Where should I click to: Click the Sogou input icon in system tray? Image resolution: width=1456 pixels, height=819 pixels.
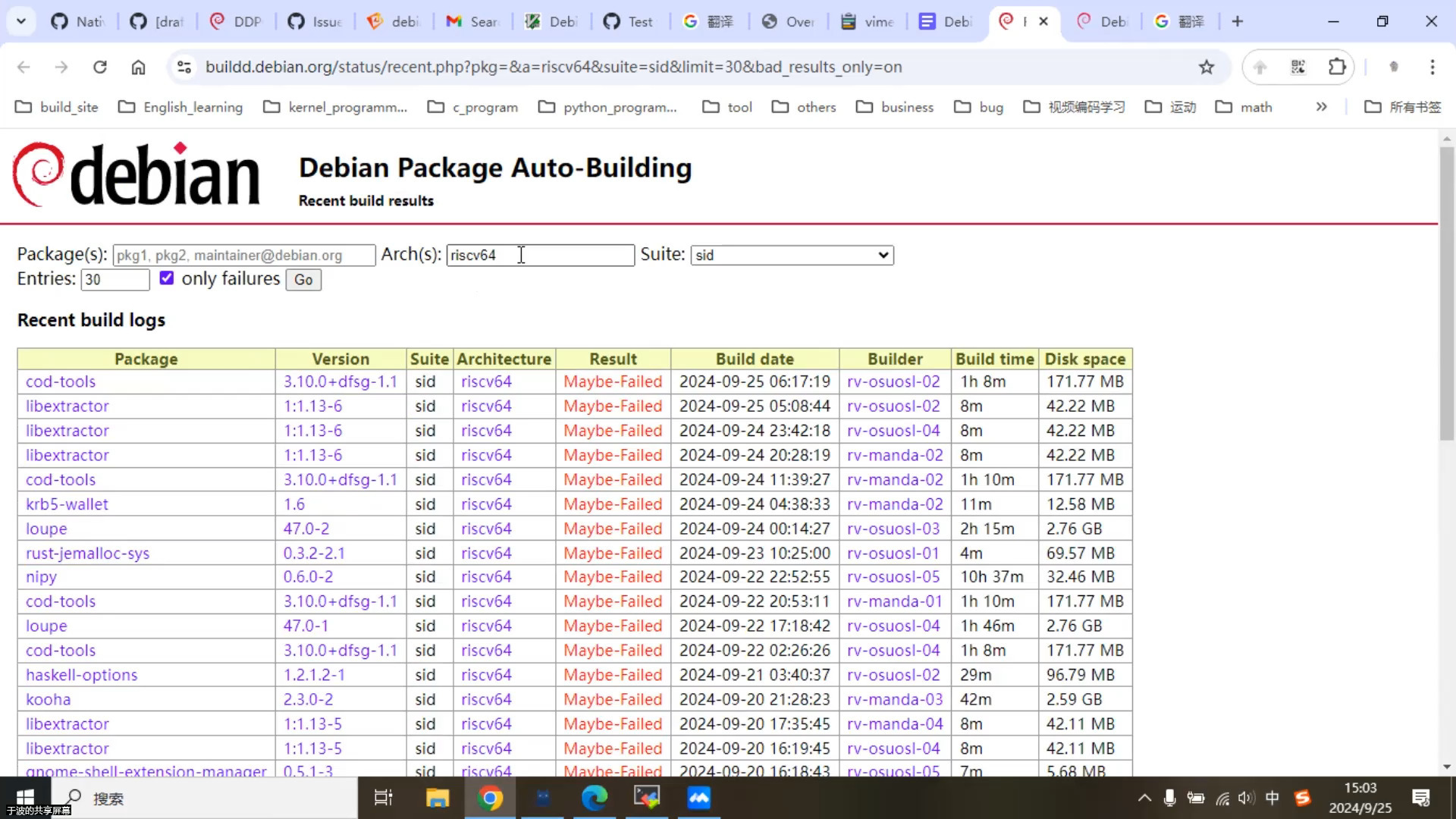[x=1303, y=798]
